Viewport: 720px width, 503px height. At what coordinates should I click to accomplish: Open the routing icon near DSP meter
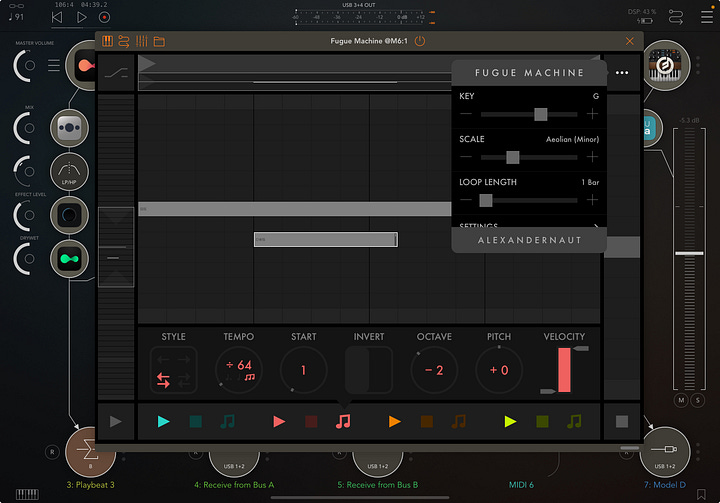click(x=675, y=17)
